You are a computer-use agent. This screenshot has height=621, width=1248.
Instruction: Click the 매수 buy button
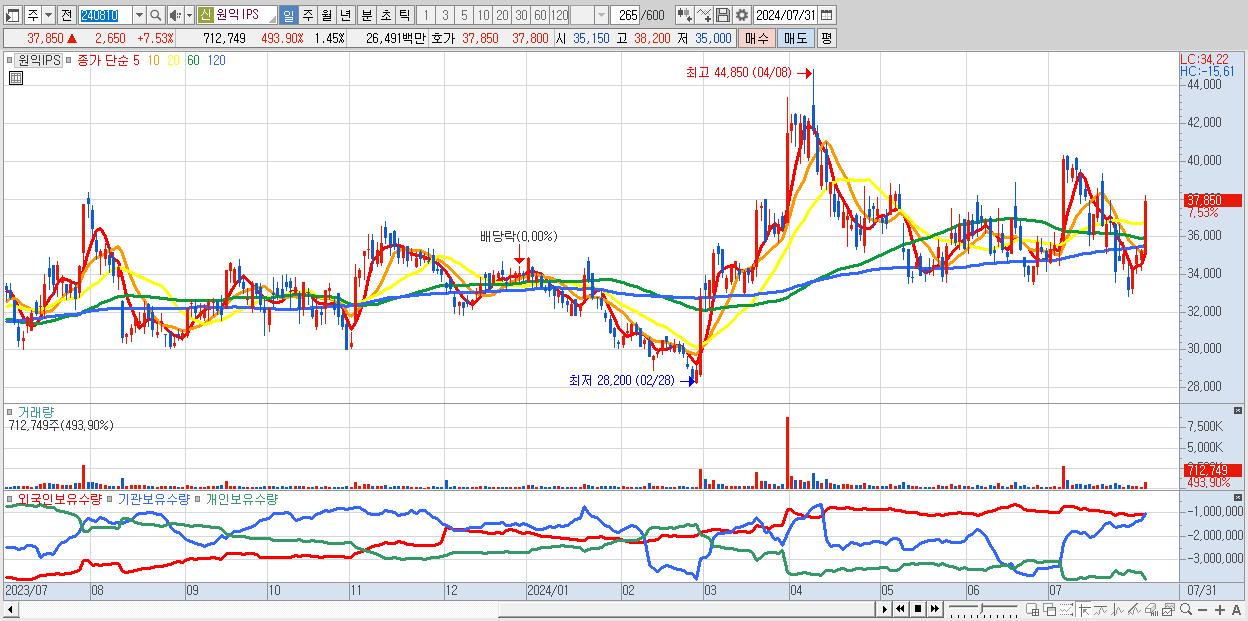[x=757, y=38]
